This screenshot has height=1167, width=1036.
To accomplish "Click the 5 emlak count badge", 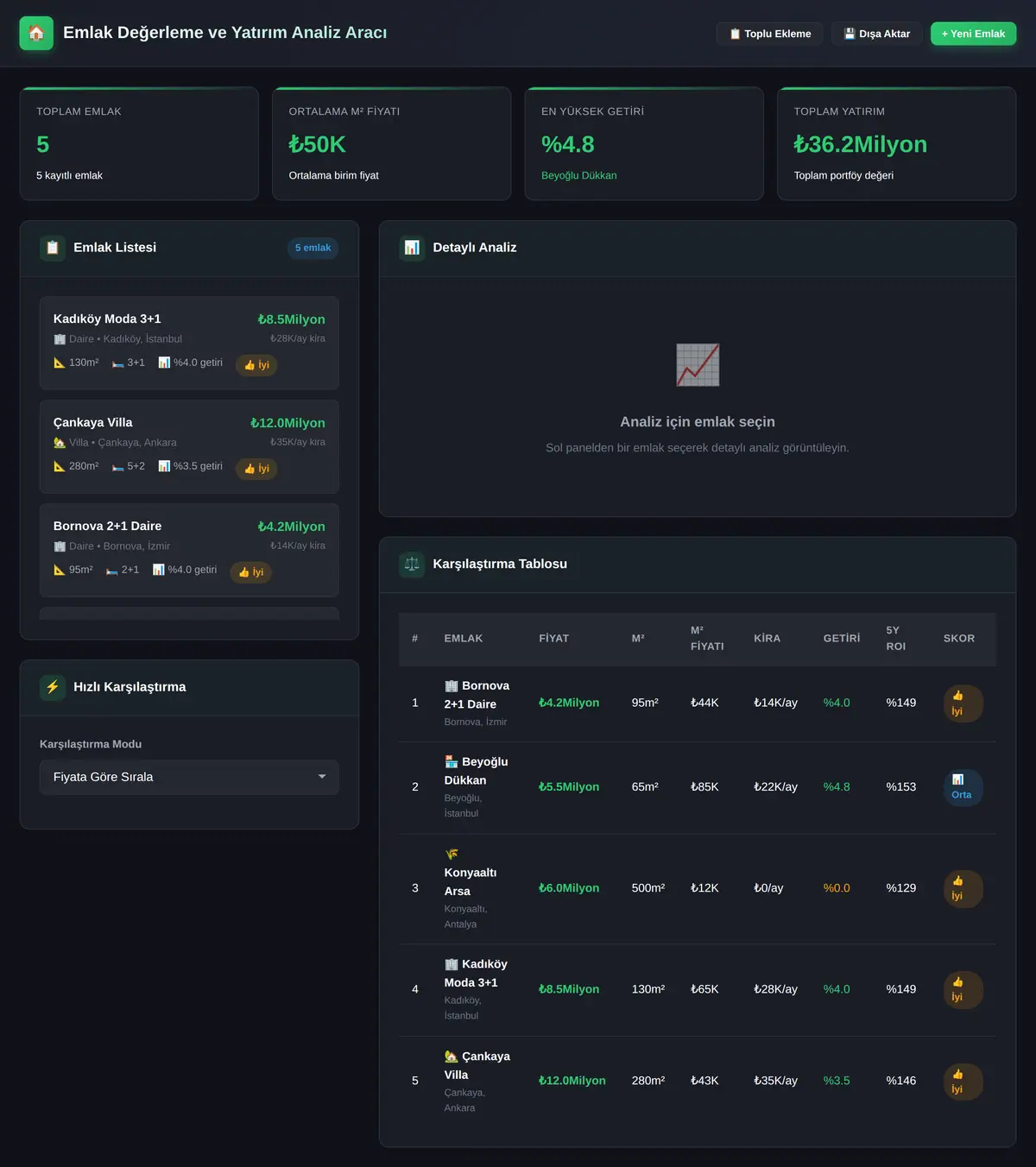I will click(313, 248).
